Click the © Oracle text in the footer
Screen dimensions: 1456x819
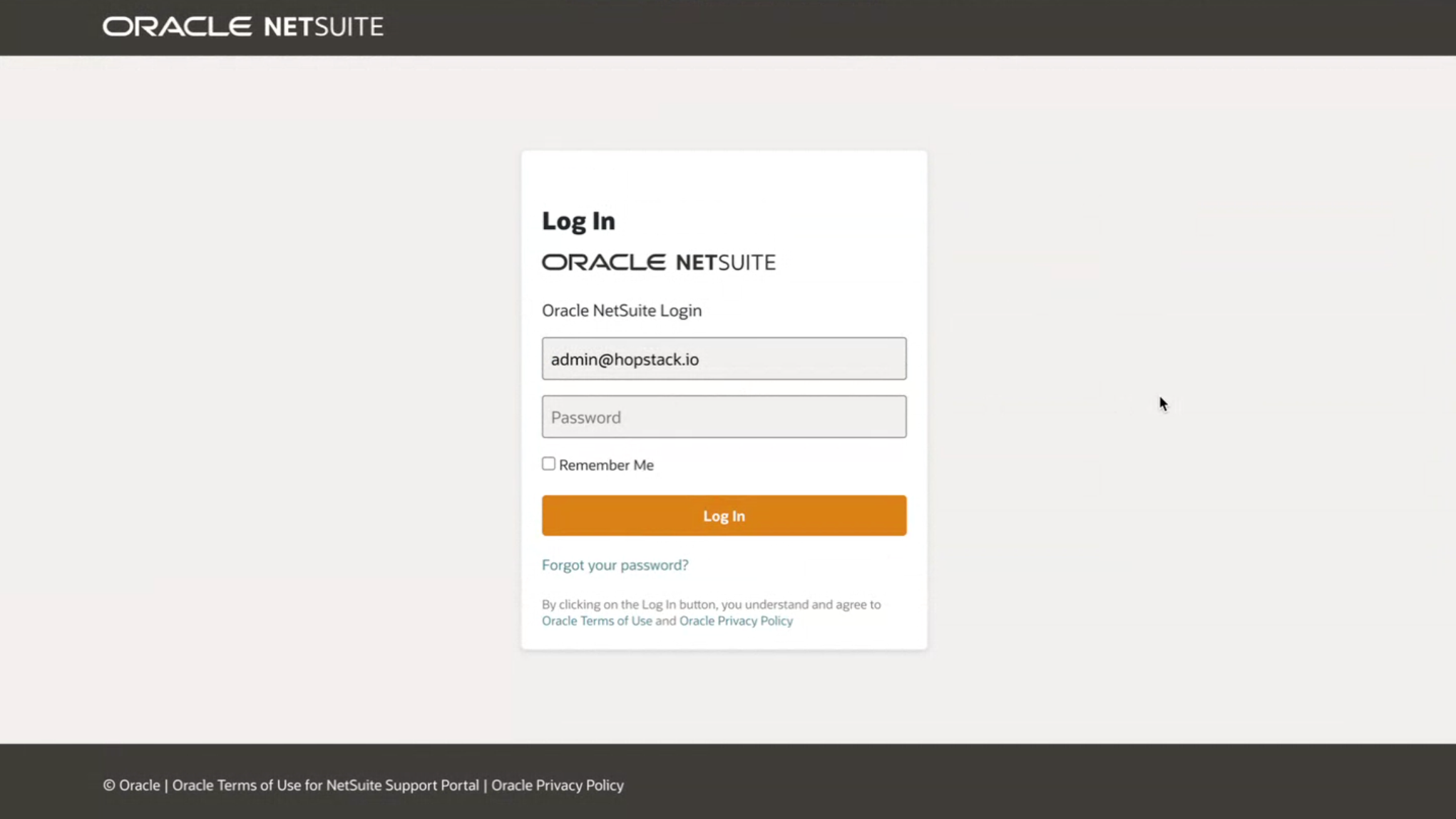click(x=131, y=785)
